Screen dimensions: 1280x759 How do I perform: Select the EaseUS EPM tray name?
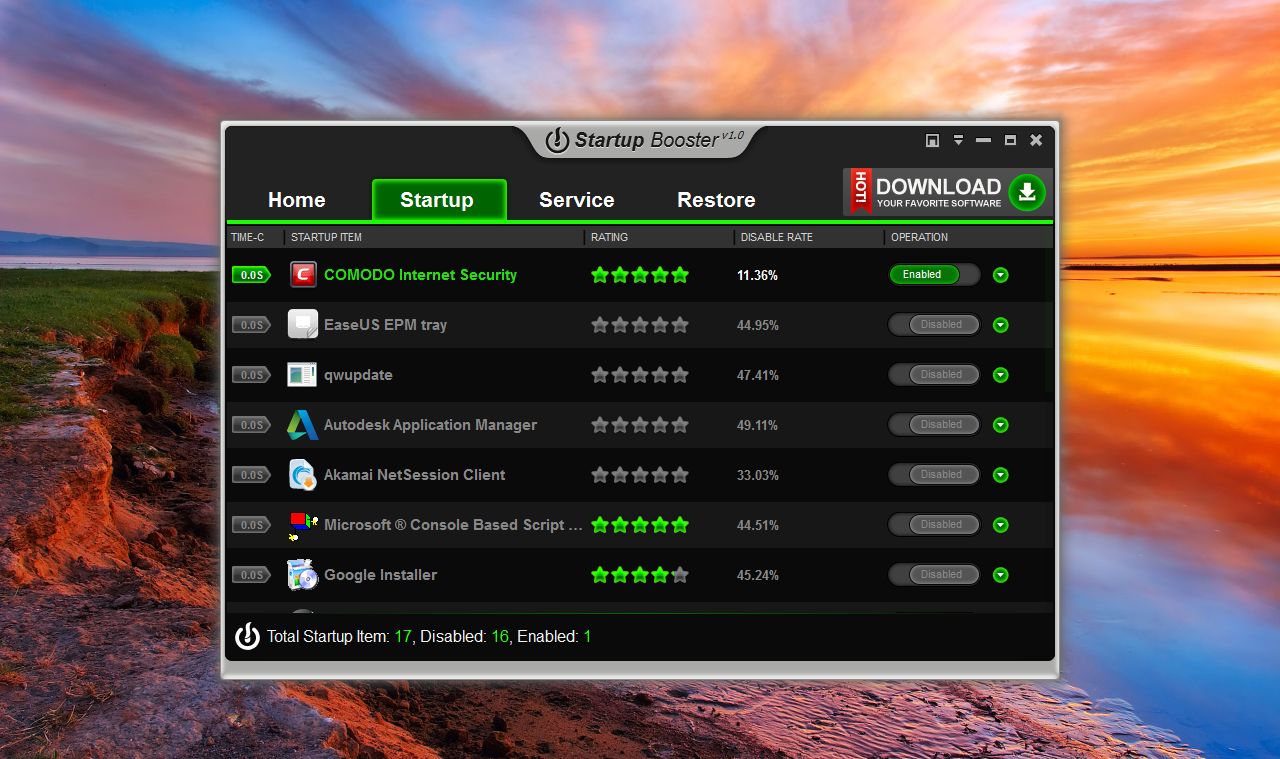point(385,325)
